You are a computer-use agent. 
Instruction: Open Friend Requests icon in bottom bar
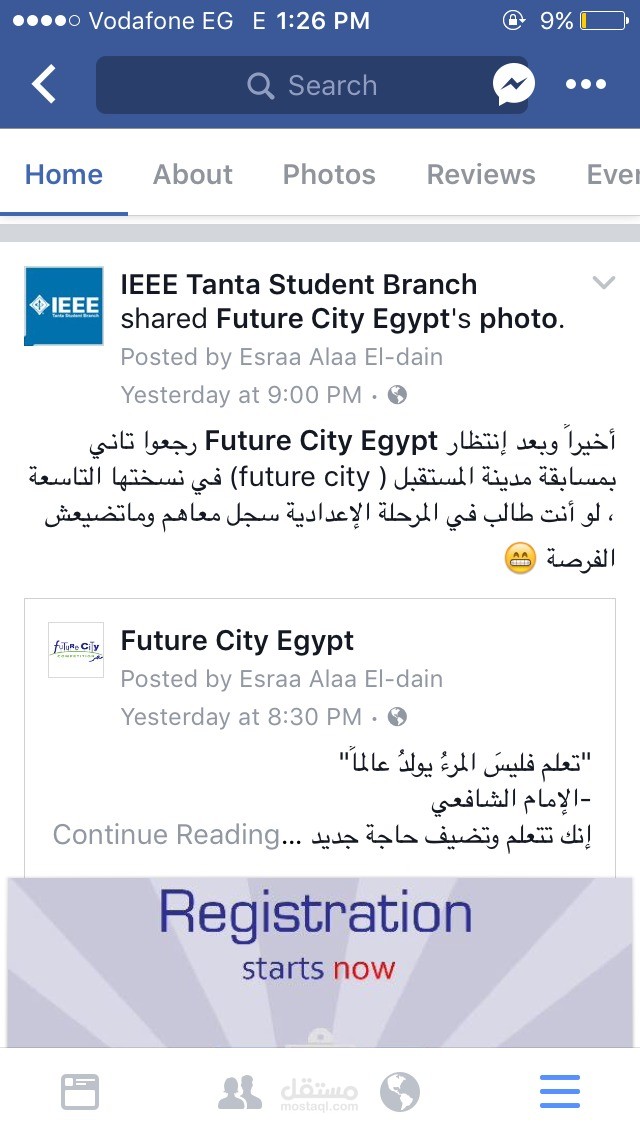pos(240,1092)
